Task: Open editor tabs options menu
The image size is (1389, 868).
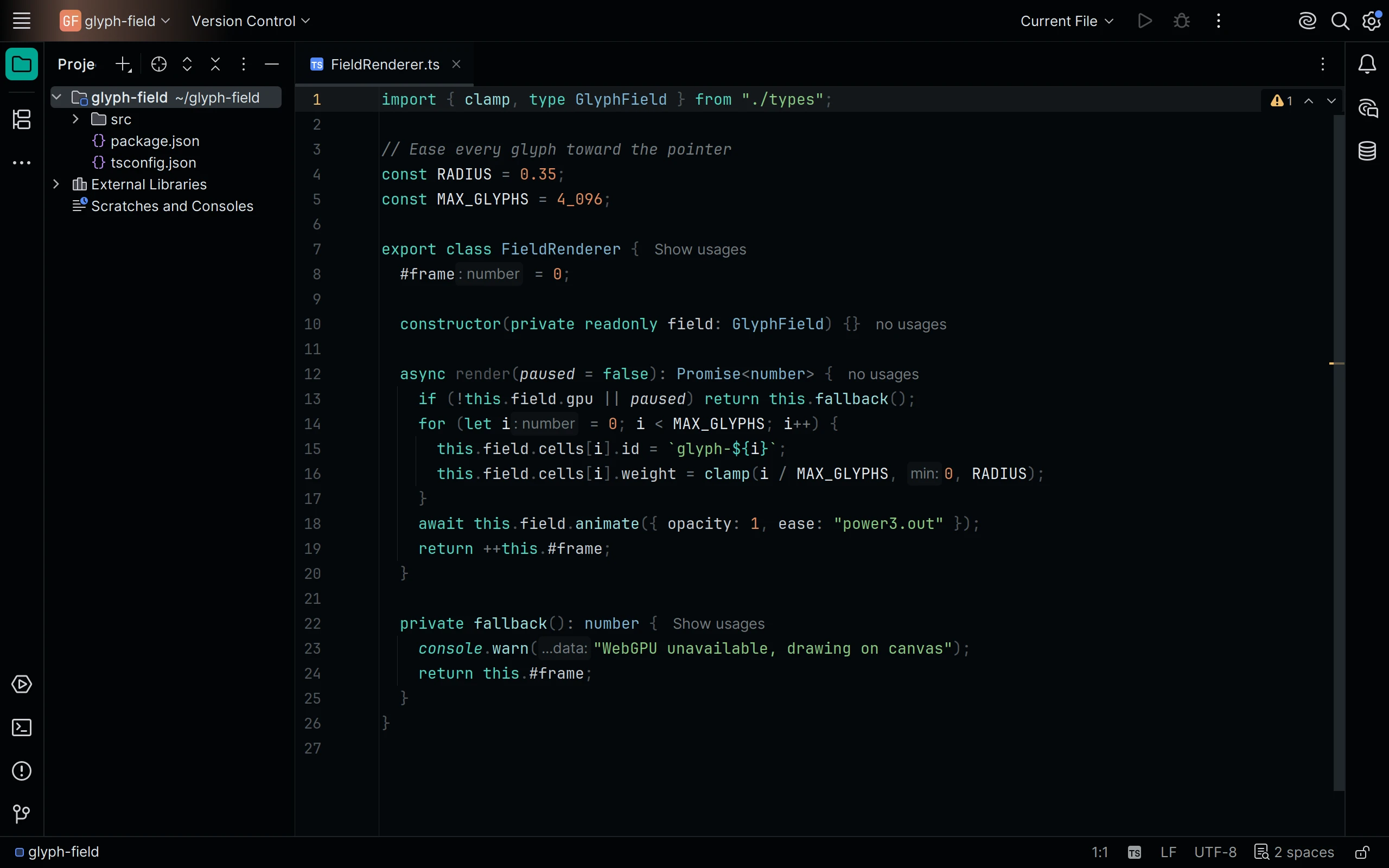Action: [1323, 65]
